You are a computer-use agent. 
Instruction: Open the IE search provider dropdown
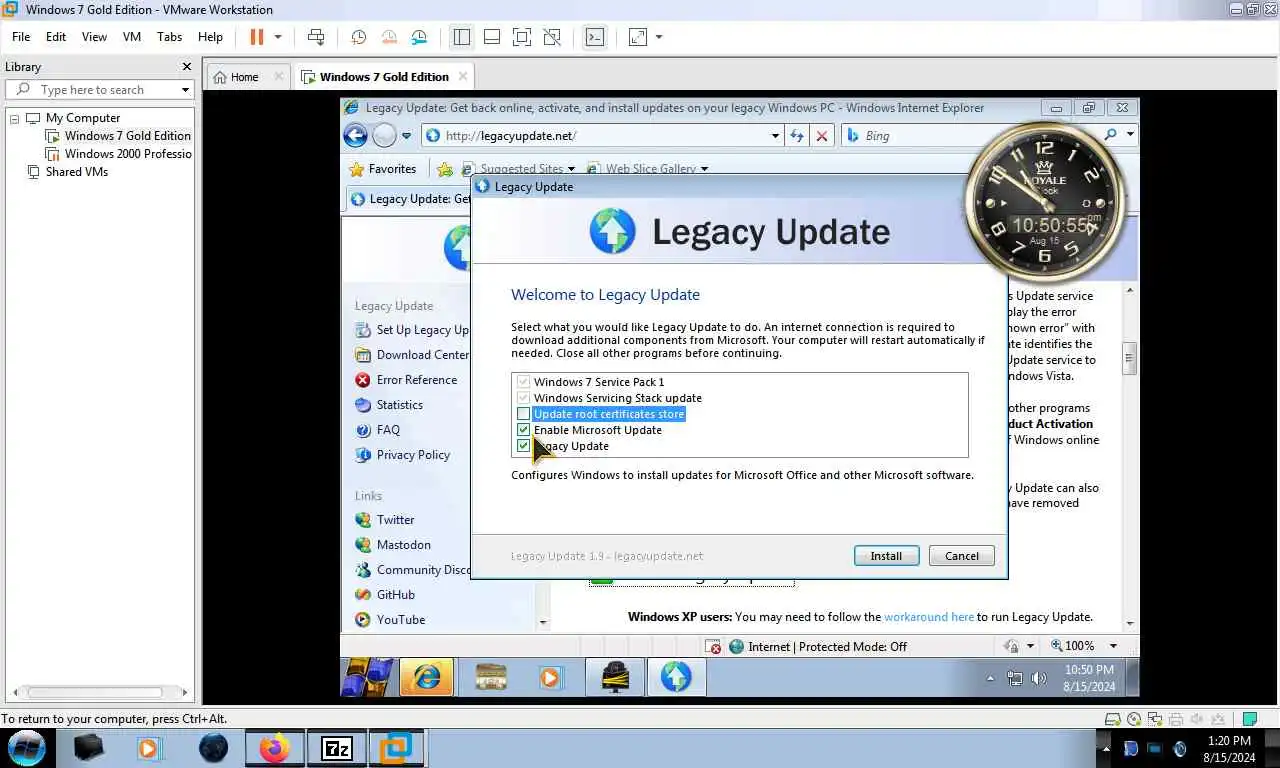(x=1130, y=135)
